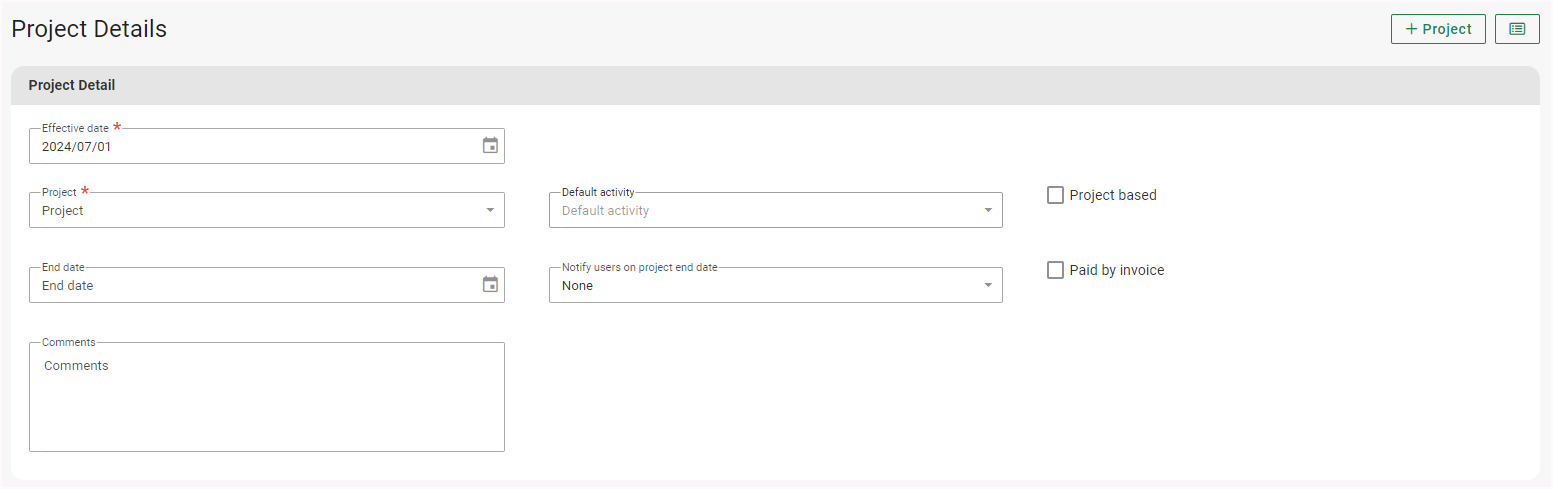This screenshot has width=1553, height=489.
Task: Click the Effective date 2024/07/01 field
Action: click(x=250, y=146)
